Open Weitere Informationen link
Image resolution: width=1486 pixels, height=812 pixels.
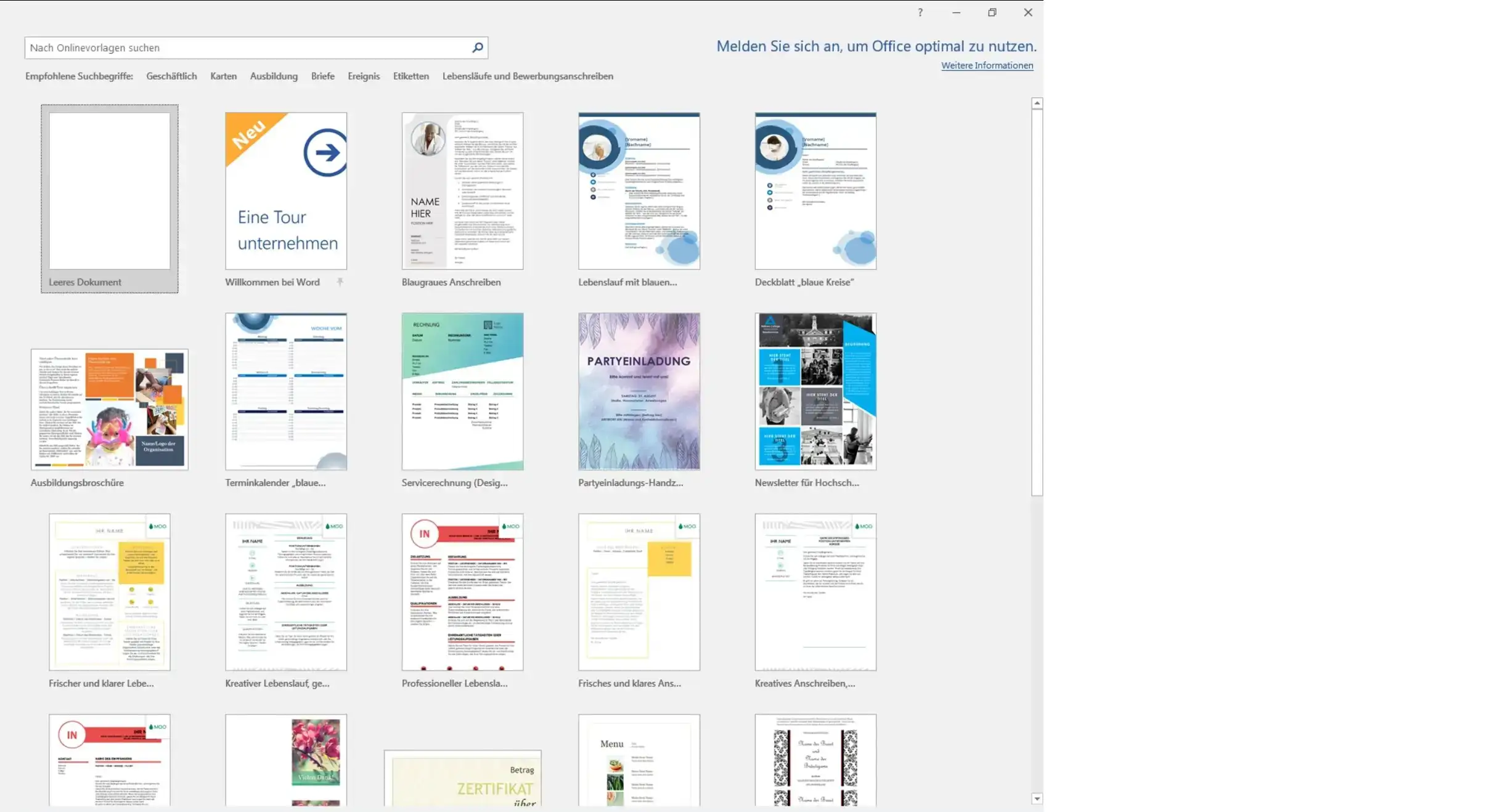click(987, 65)
